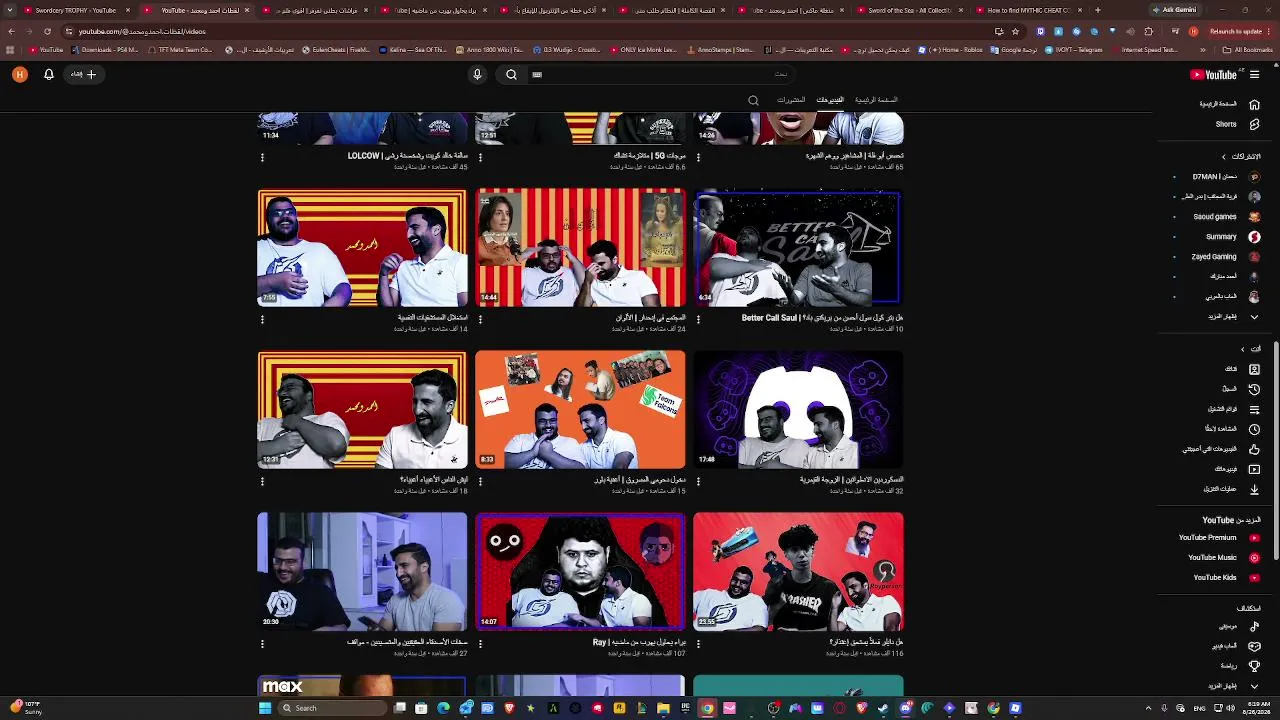1280x720 pixels.
Task: Switch to the Sword of the Sea browser tab
Action: click(x=910, y=10)
